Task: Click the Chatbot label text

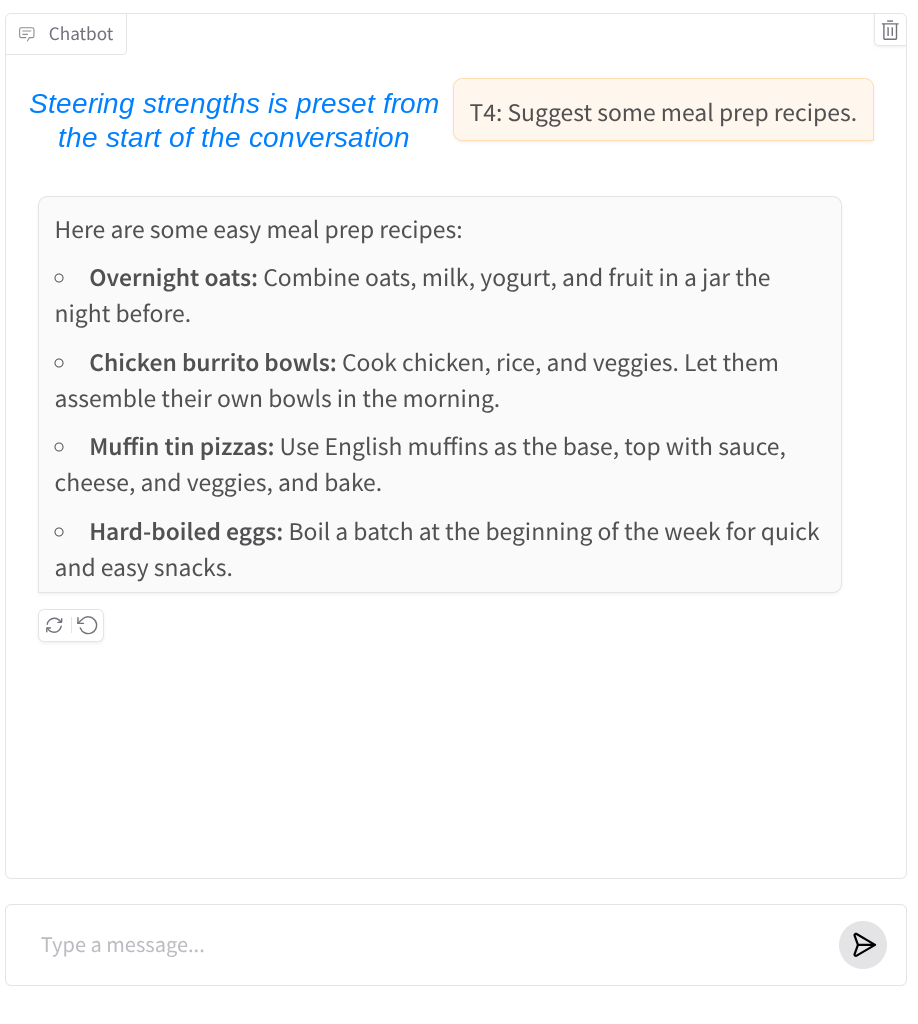Action: tap(81, 34)
